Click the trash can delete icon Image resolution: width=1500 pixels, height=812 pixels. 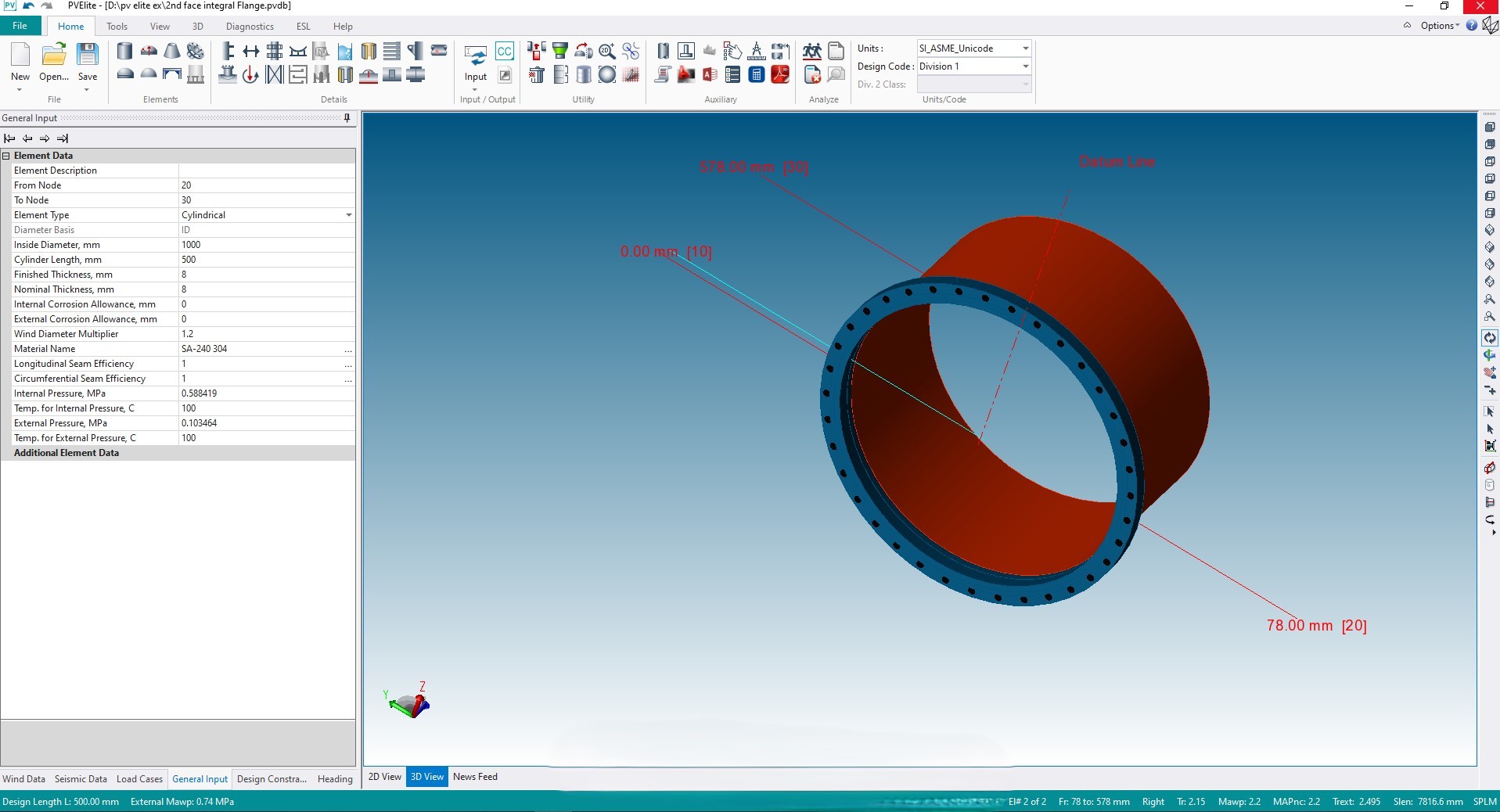(536, 75)
